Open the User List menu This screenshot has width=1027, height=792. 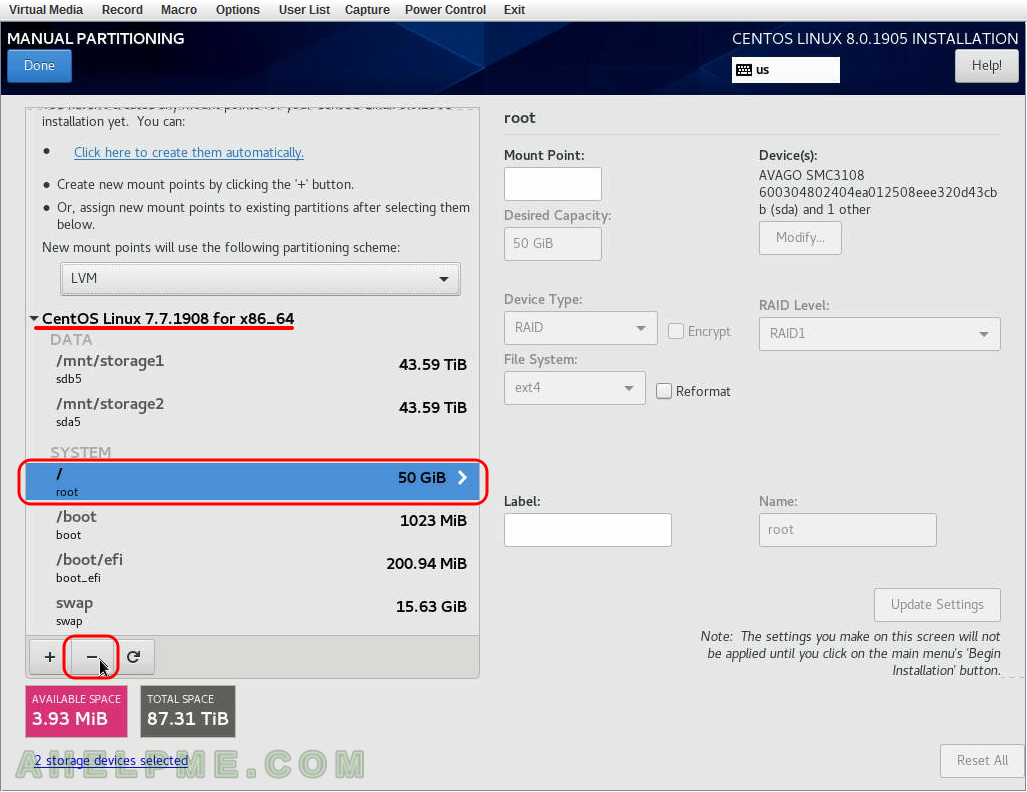pos(304,10)
